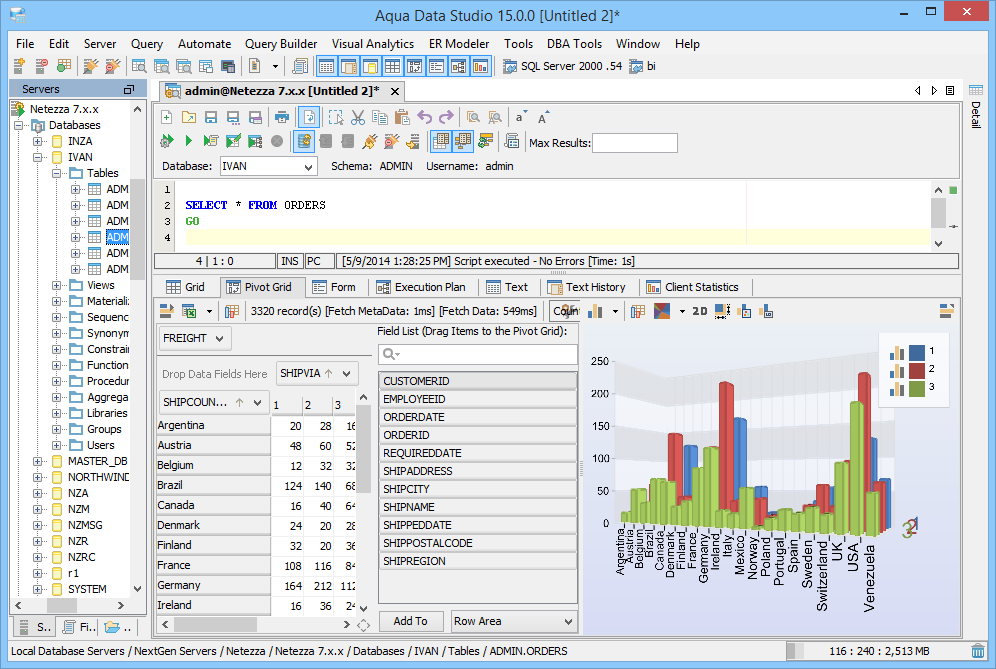This screenshot has height=669, width=996.
Task: Select the SHIPPOSTALCODE field in Field List
Action: click(x=478, y=543)
